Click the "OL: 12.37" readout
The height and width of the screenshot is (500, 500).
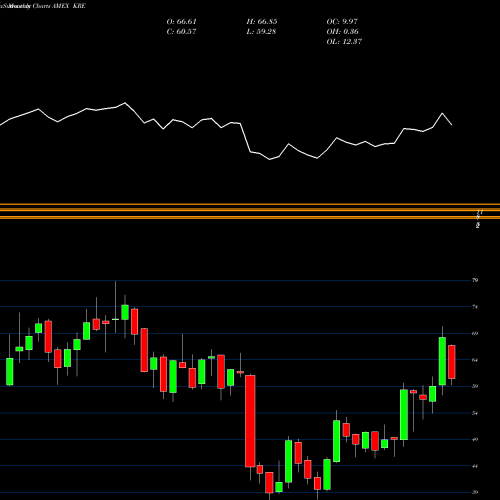(x=344, y=42)
